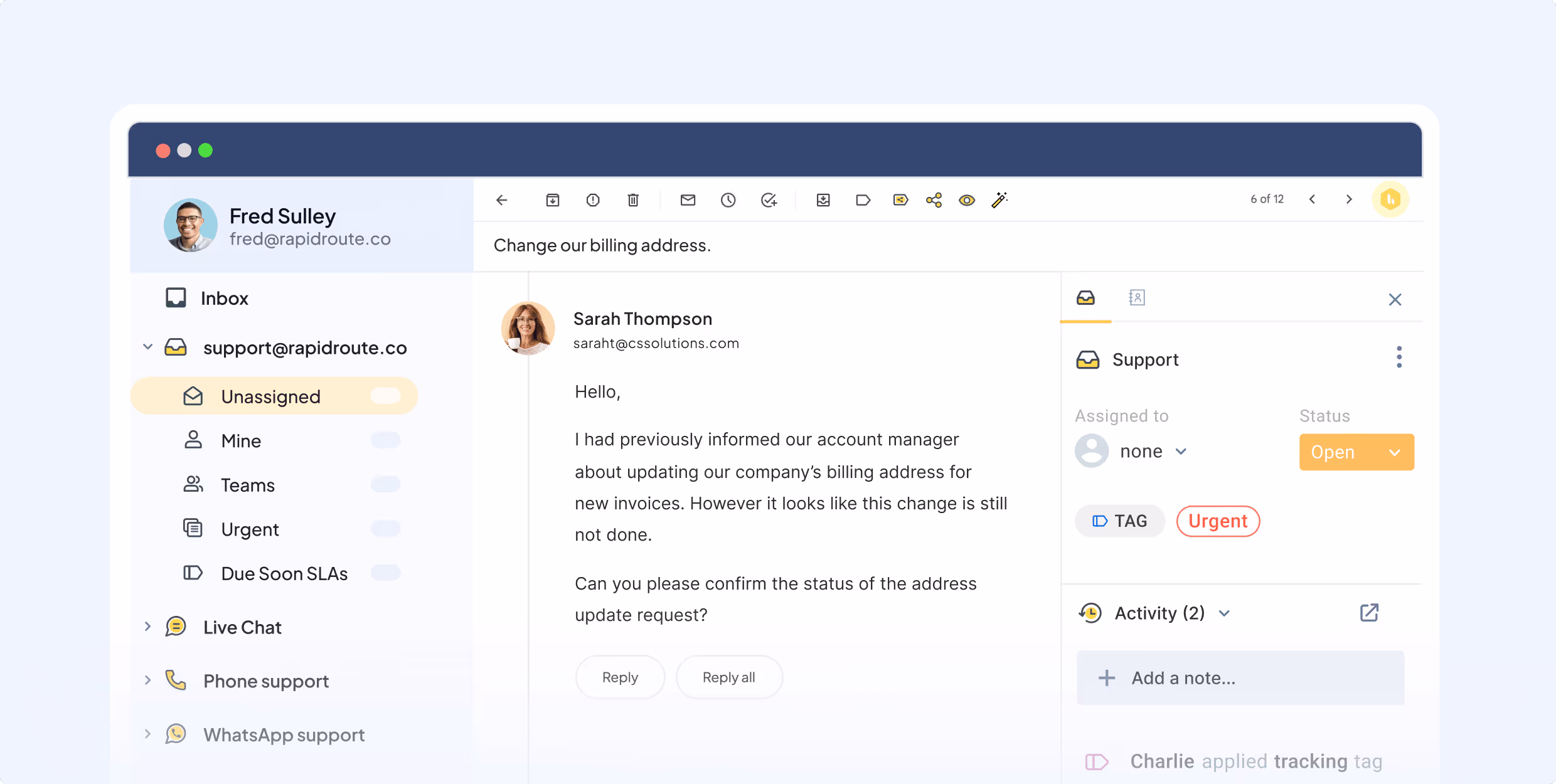Open the share options for this conversation
Viewport: 1556px width, 784px height.
point(934,199)
